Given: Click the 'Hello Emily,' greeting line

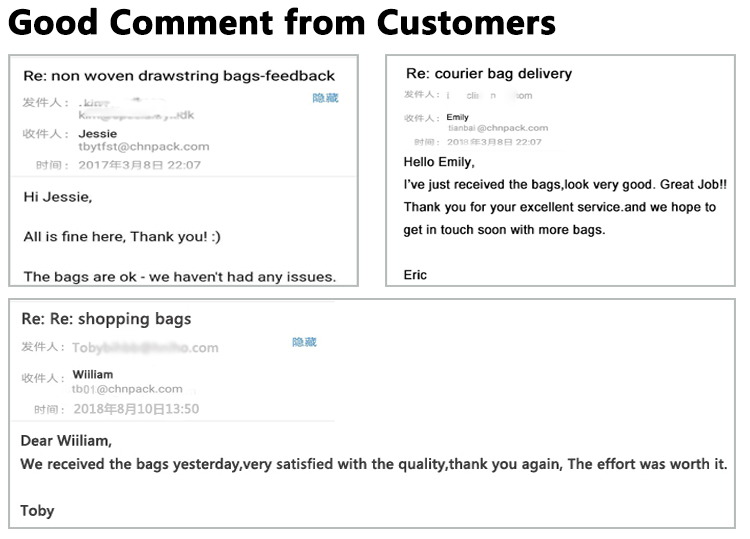Looking at the screenshot, I should pos(438,162).
